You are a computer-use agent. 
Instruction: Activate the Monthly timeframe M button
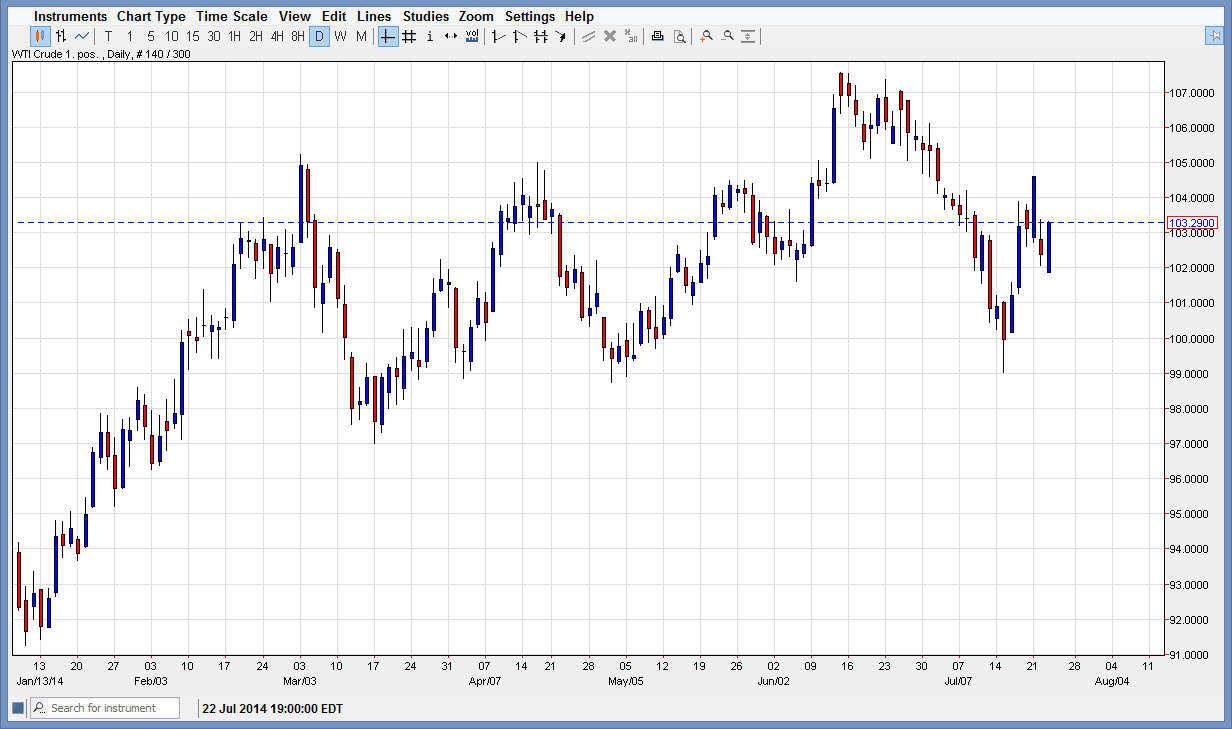pos(361,36)
